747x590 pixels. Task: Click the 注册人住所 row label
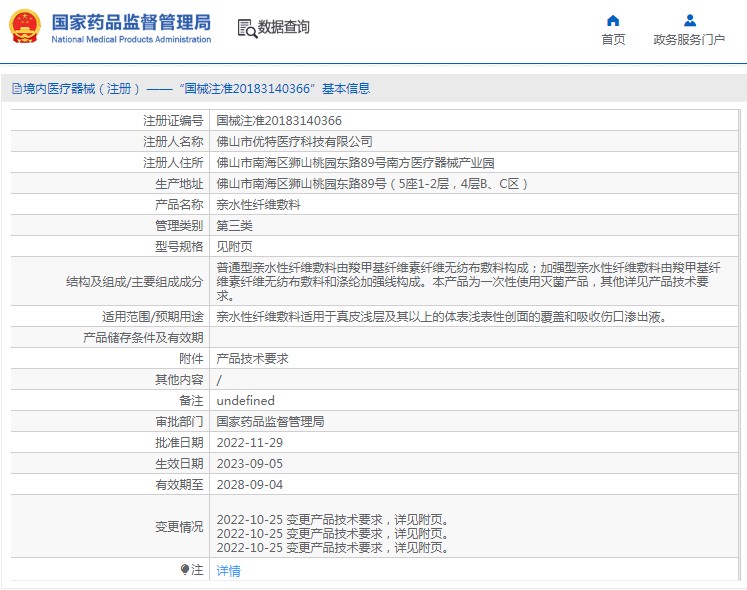tap(173, 163)
